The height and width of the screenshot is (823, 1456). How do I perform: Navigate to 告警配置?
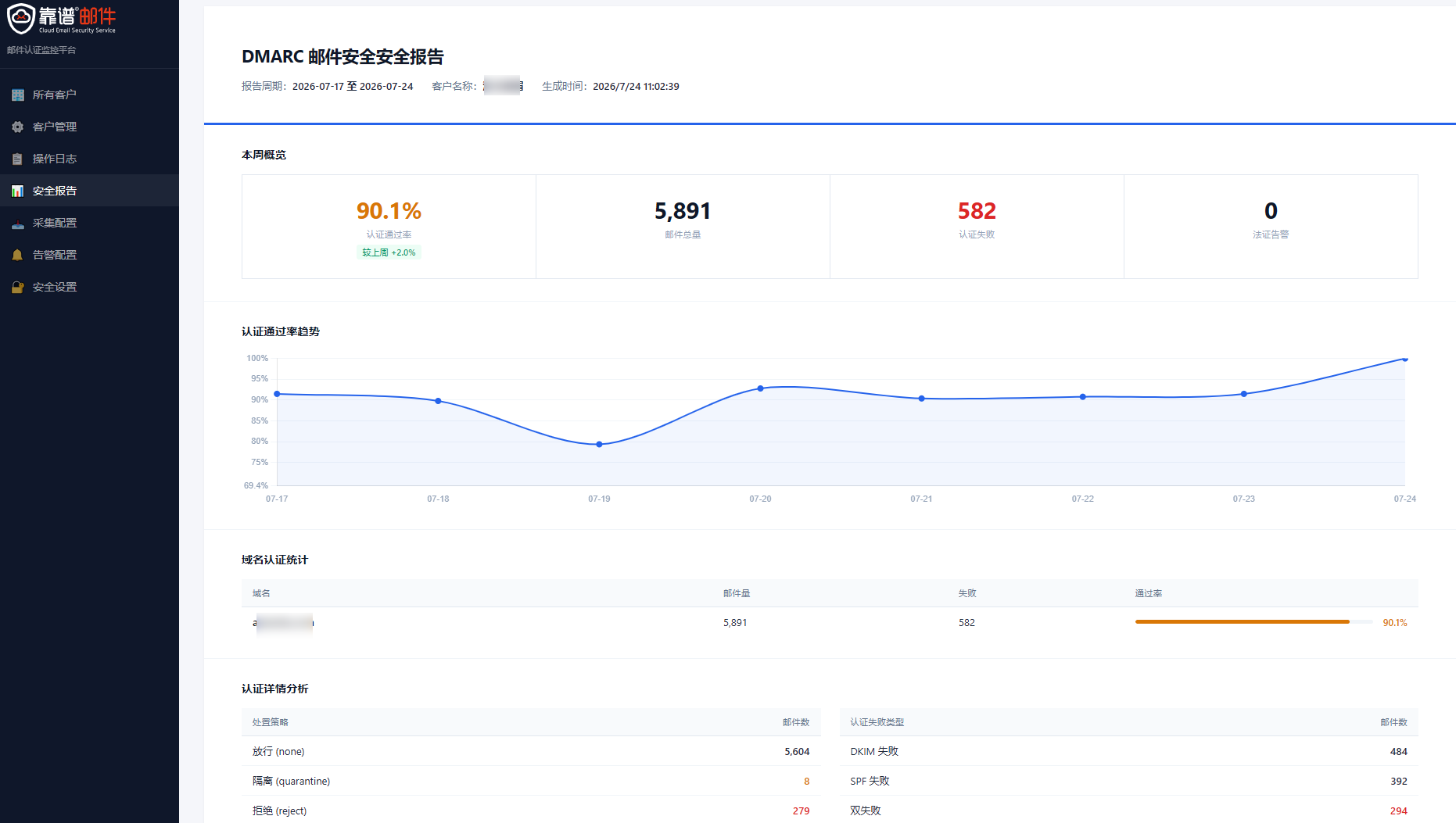tap(89, 255)
